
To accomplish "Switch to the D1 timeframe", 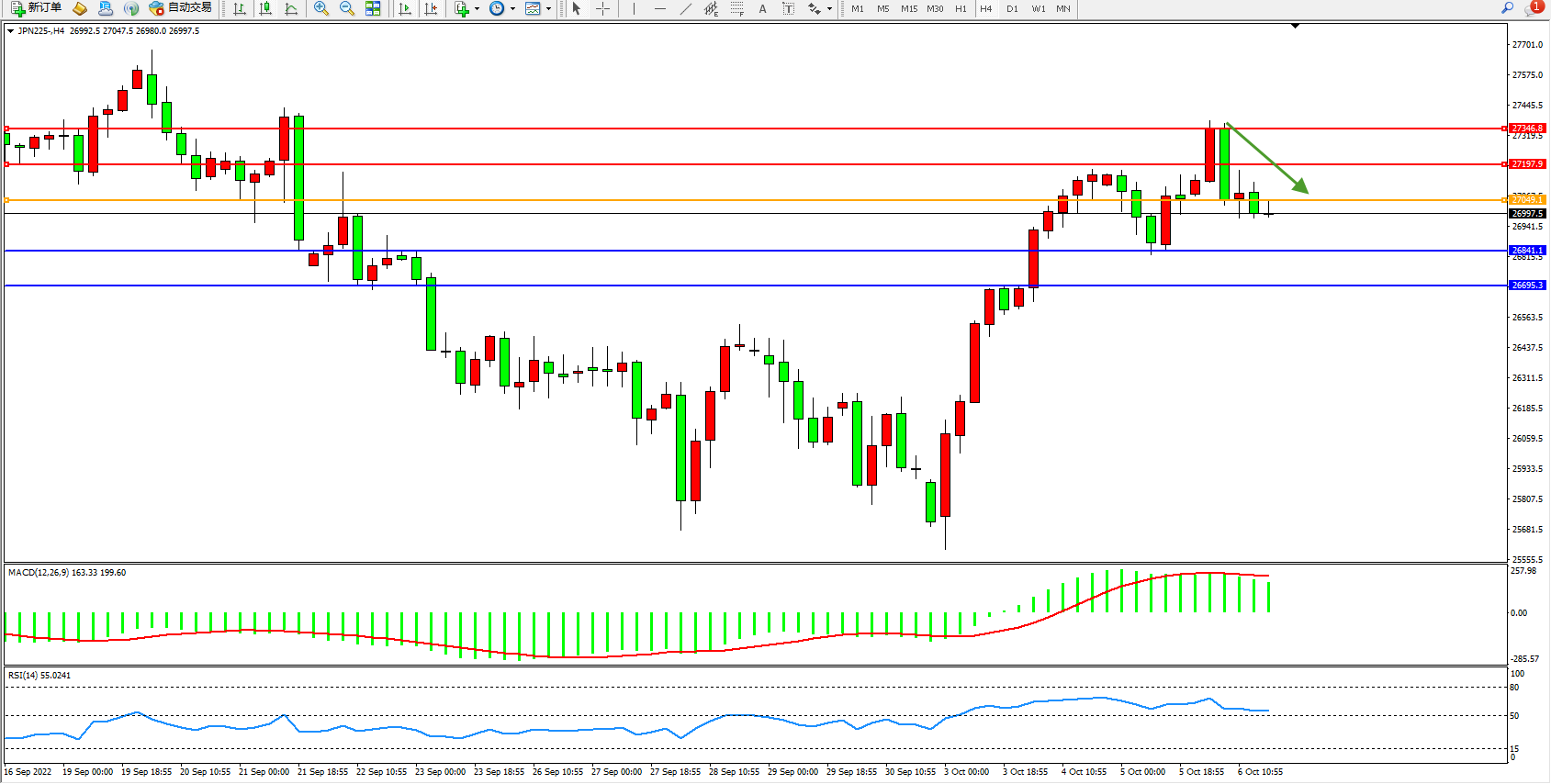I will (x=1012, y=8).
